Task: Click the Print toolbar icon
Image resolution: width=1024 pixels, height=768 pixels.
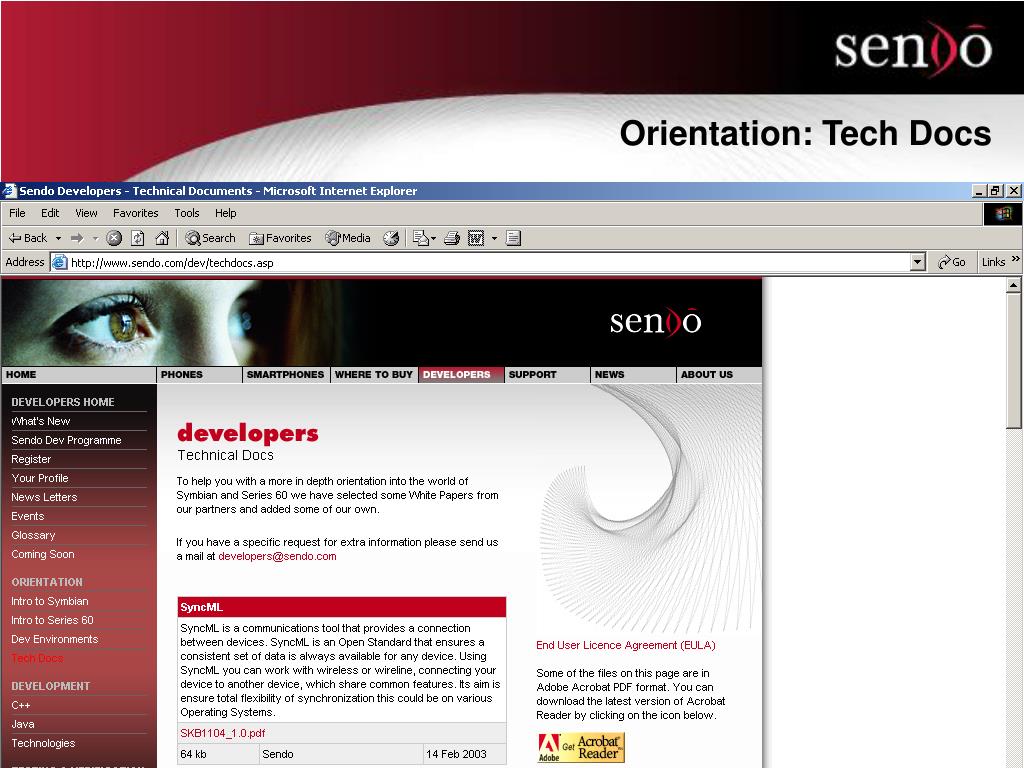Action: pyautogui.click(x=452, y=238)
